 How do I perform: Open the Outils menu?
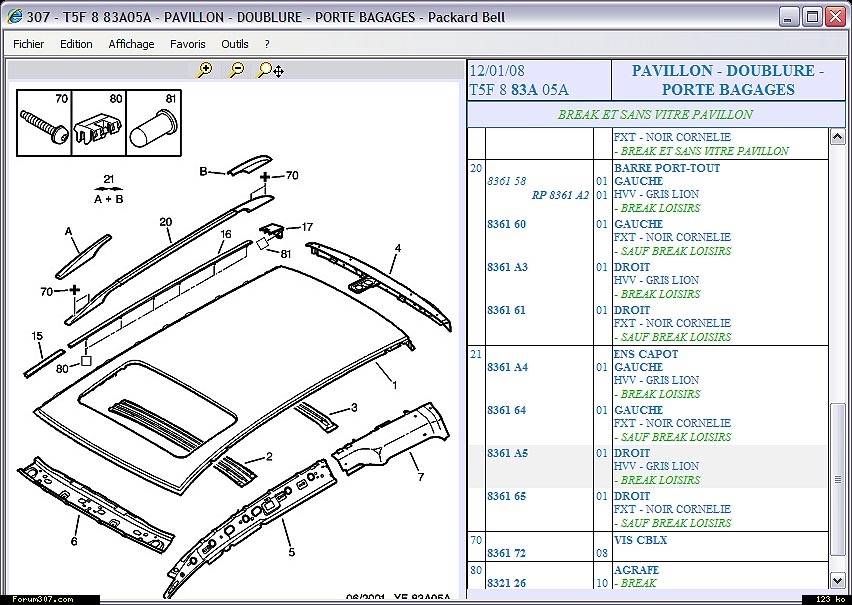pos(235,44)
